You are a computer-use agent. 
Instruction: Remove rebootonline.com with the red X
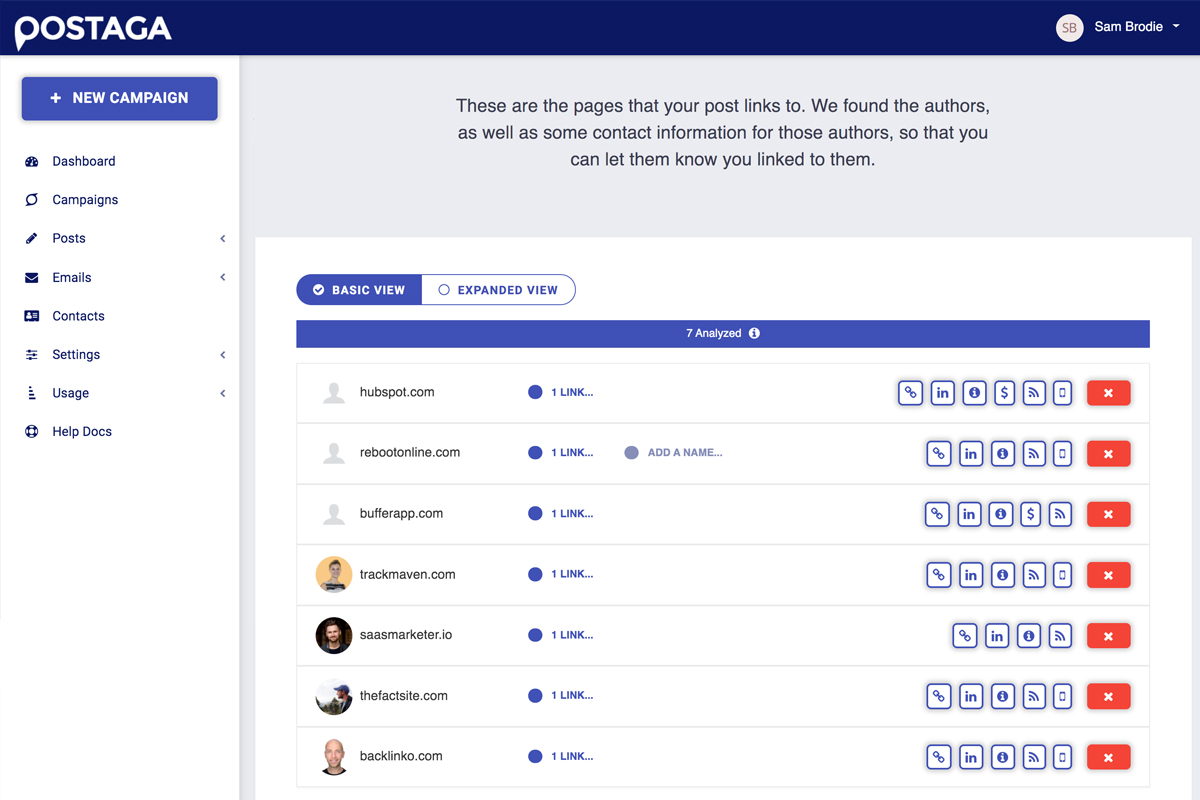(1108, 453)
